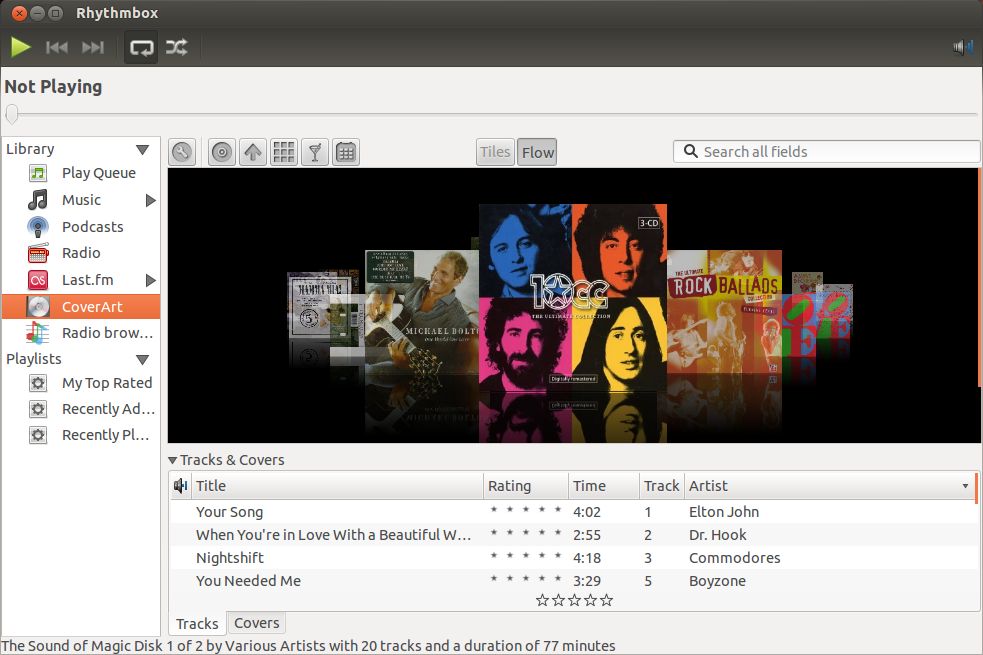
Task: Select the CoverArt disc icon
Action: [x=38, y=307]
